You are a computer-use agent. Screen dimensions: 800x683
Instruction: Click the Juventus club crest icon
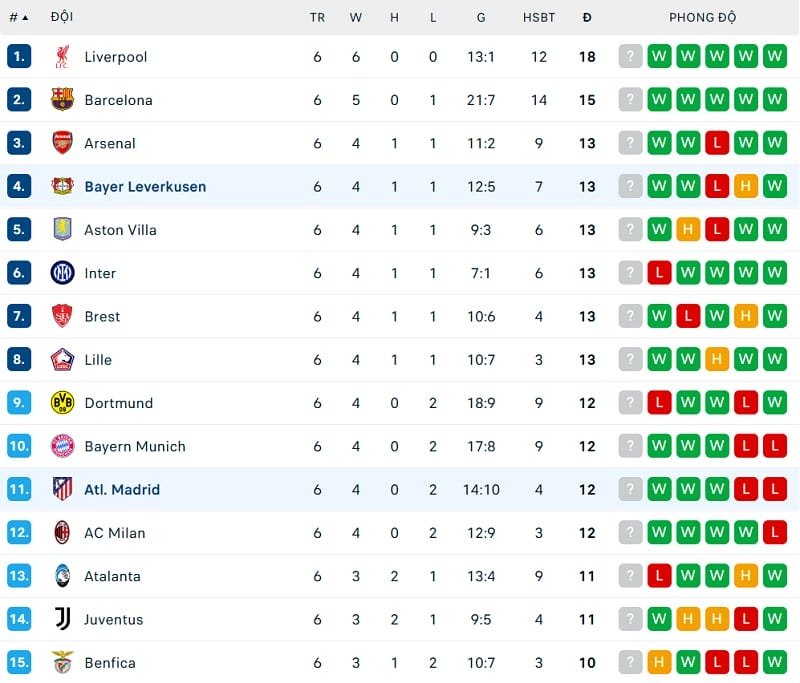[62, 619]
